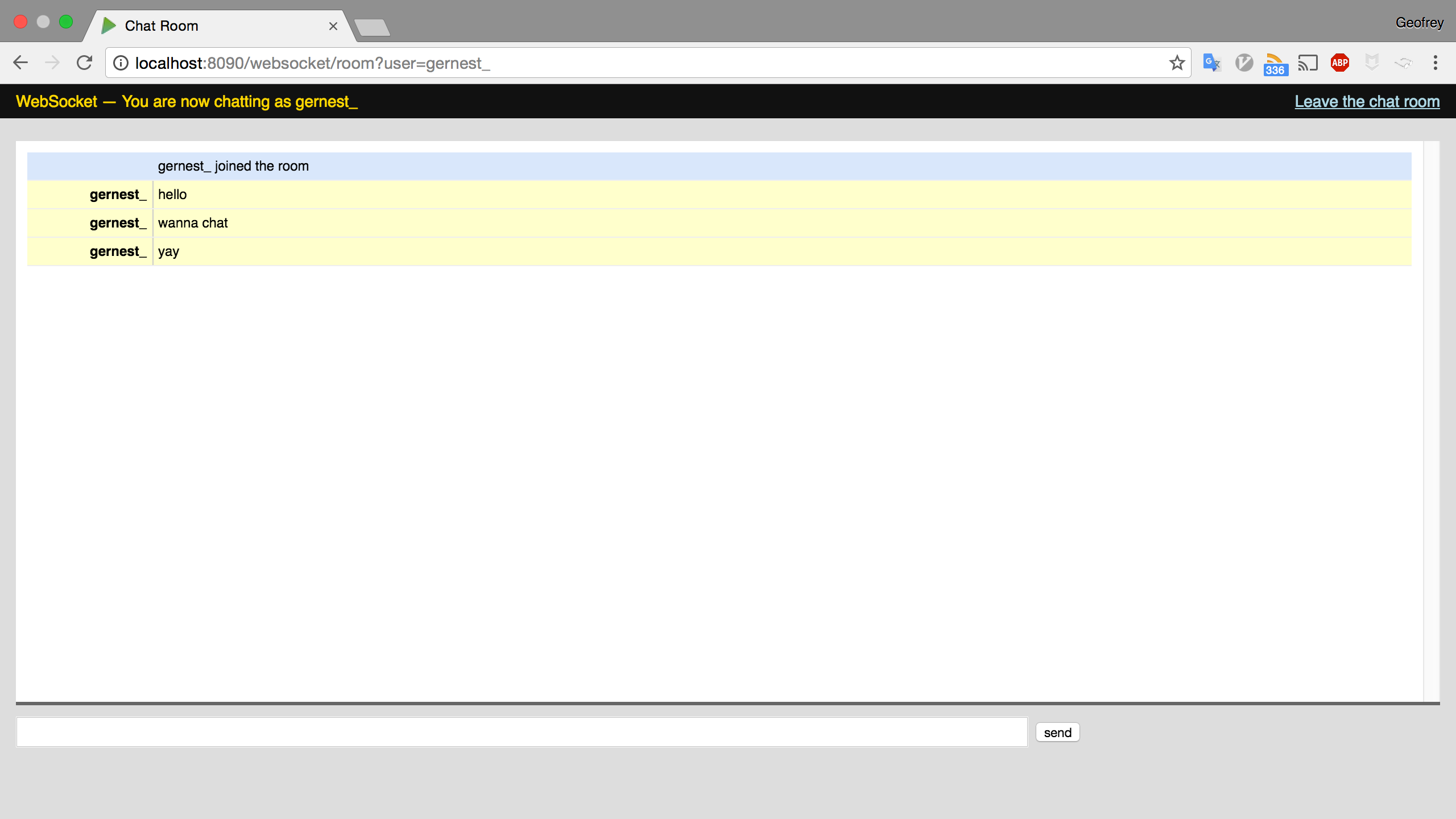Click the browser back arrow
This screenshot has height=819, width=1456.
point(20,63)
